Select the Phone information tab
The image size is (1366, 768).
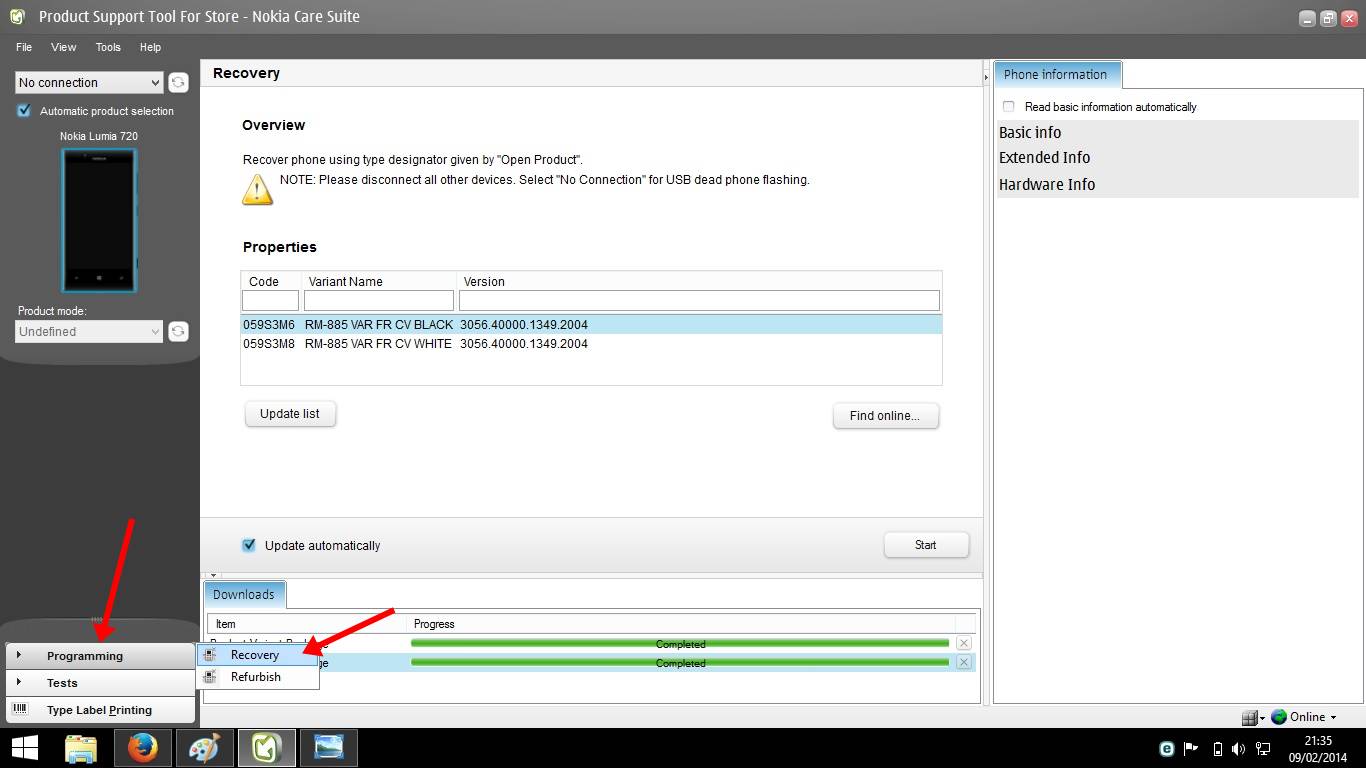[x=1056, y=74]
